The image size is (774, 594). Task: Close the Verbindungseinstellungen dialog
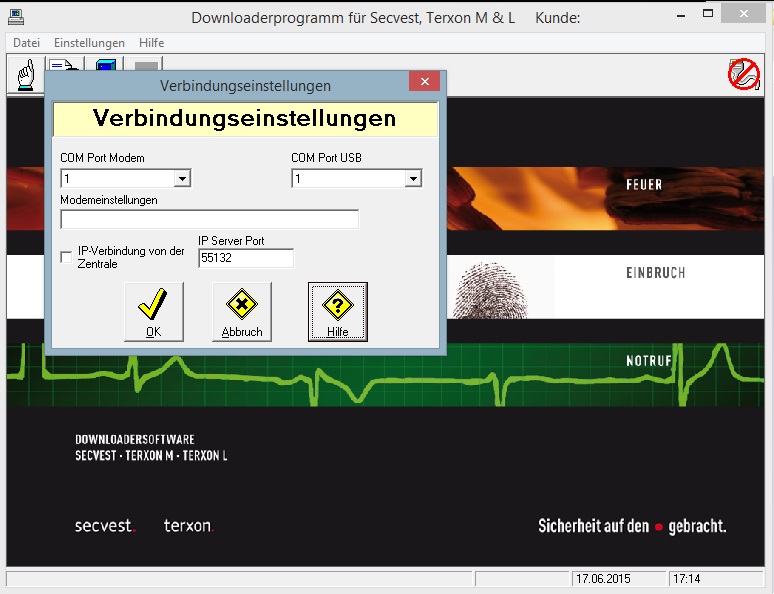pos(425,82)
